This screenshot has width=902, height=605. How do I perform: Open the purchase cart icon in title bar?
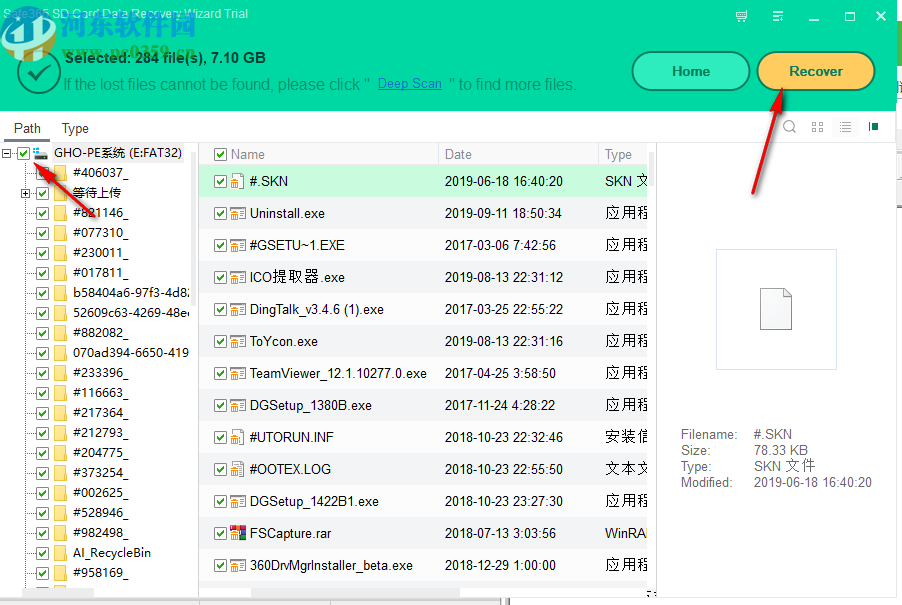pyautogui.click(x=741, y=16)
